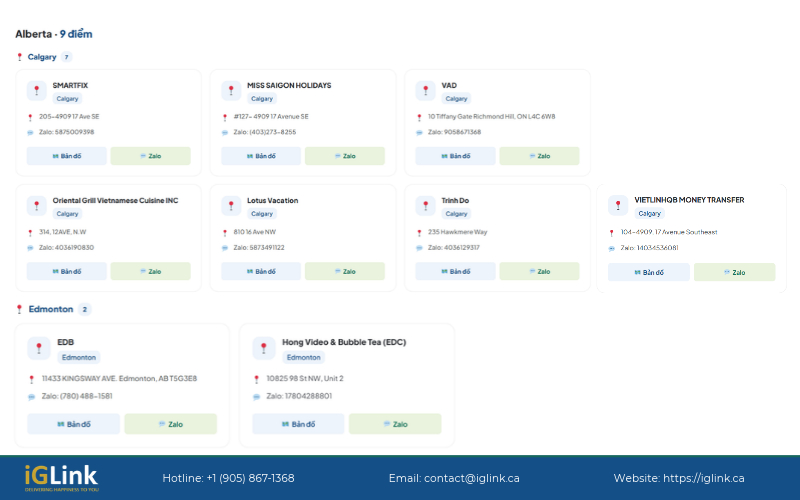Viewport: 800px width, 500px height.
Task: Click the Lotus Vacation title
Action: [x=272, y=201]
